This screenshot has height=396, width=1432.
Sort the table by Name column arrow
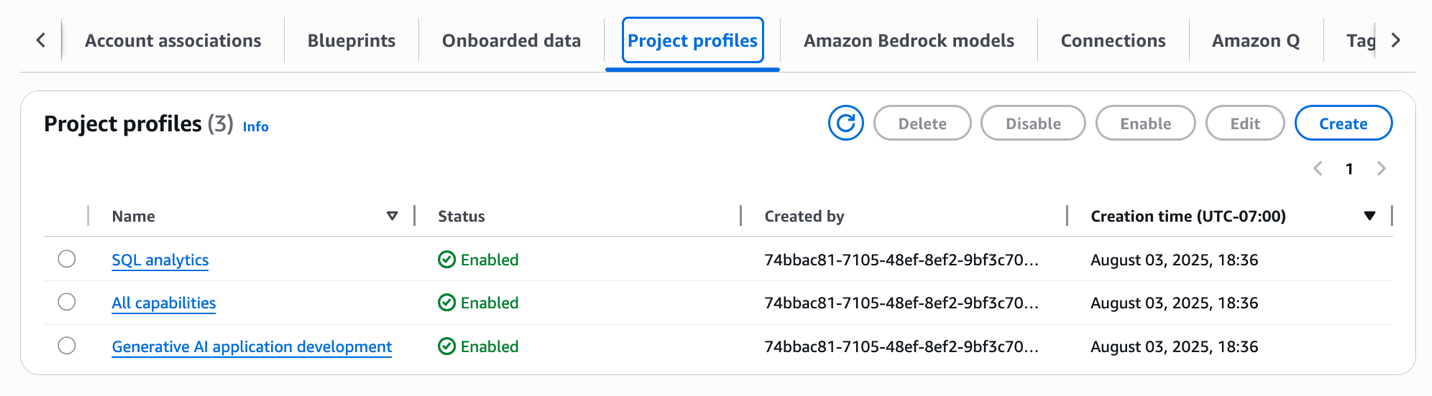tap(392, 216)
